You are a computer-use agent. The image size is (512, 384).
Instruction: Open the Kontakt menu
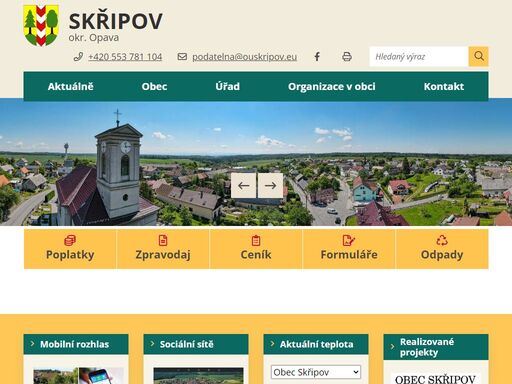pos(444,86)
